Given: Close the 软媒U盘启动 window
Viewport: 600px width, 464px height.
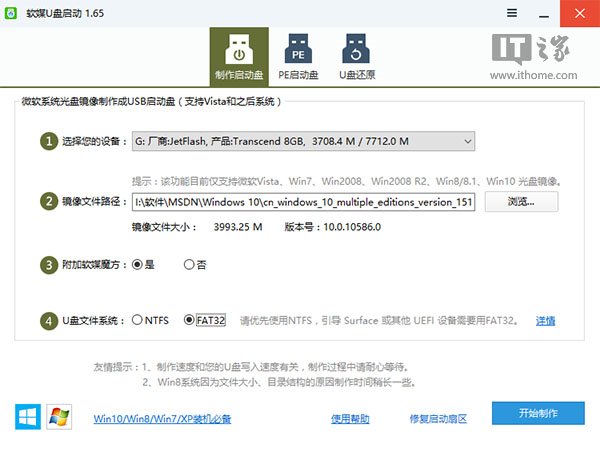Looking at the screenshot, I should point(580,13).
